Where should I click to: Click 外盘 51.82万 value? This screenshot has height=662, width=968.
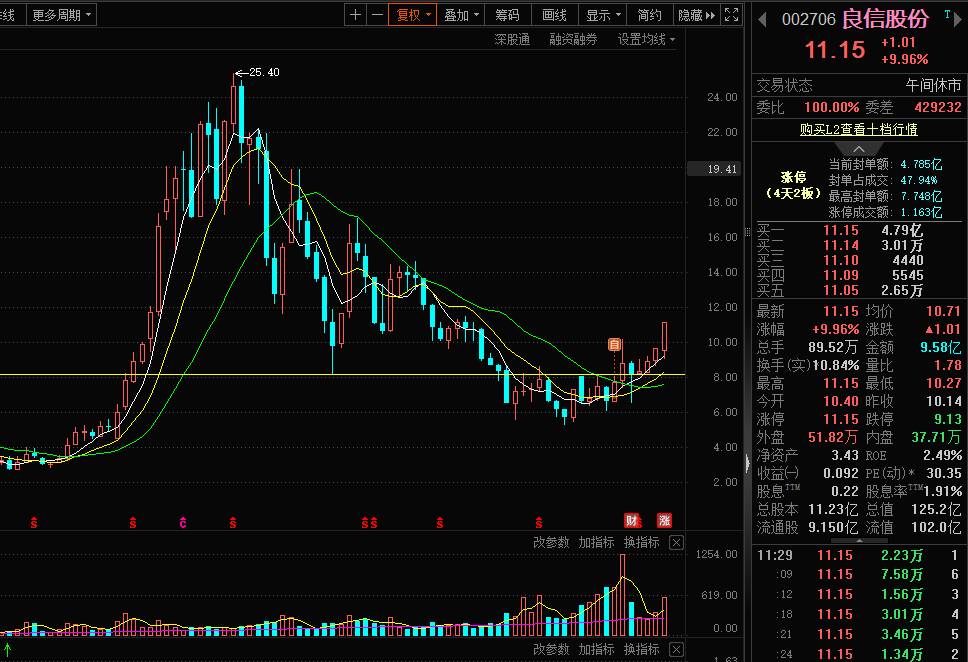coord(833,437)
